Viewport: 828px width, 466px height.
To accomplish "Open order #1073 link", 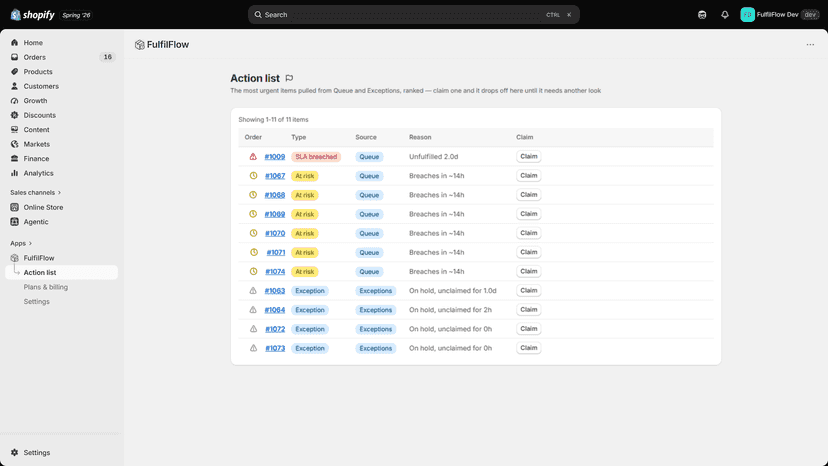I will (x=275, y=348).
